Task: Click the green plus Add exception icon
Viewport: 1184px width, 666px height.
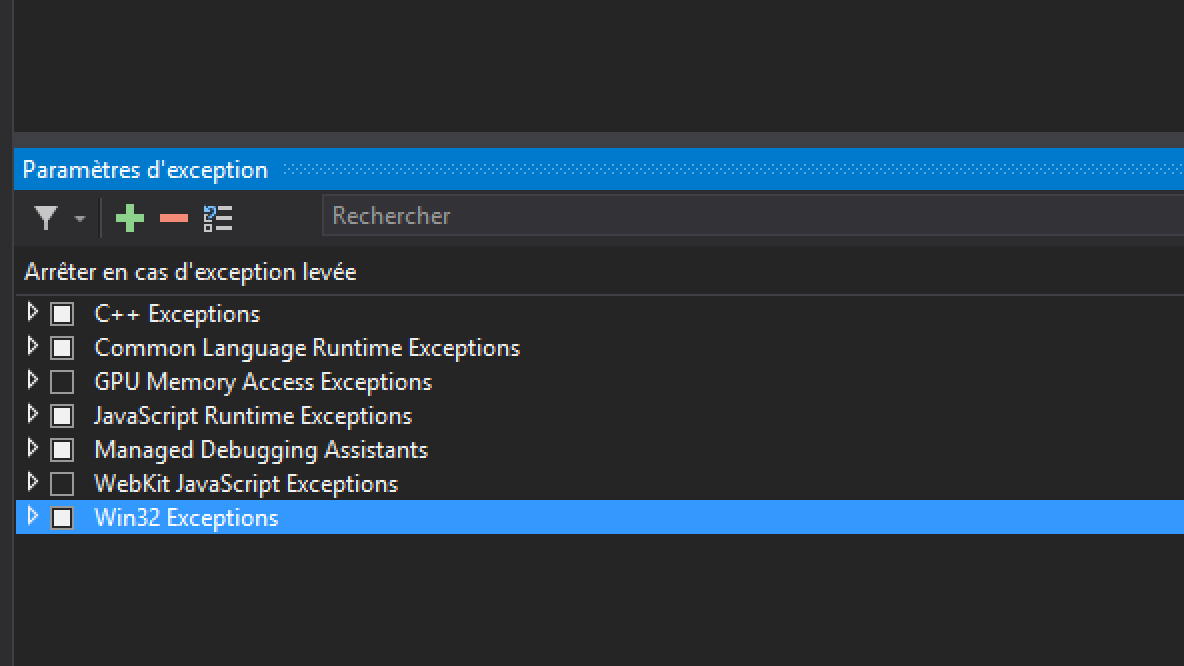Action: pyautogui.click(x=130, y=218)
